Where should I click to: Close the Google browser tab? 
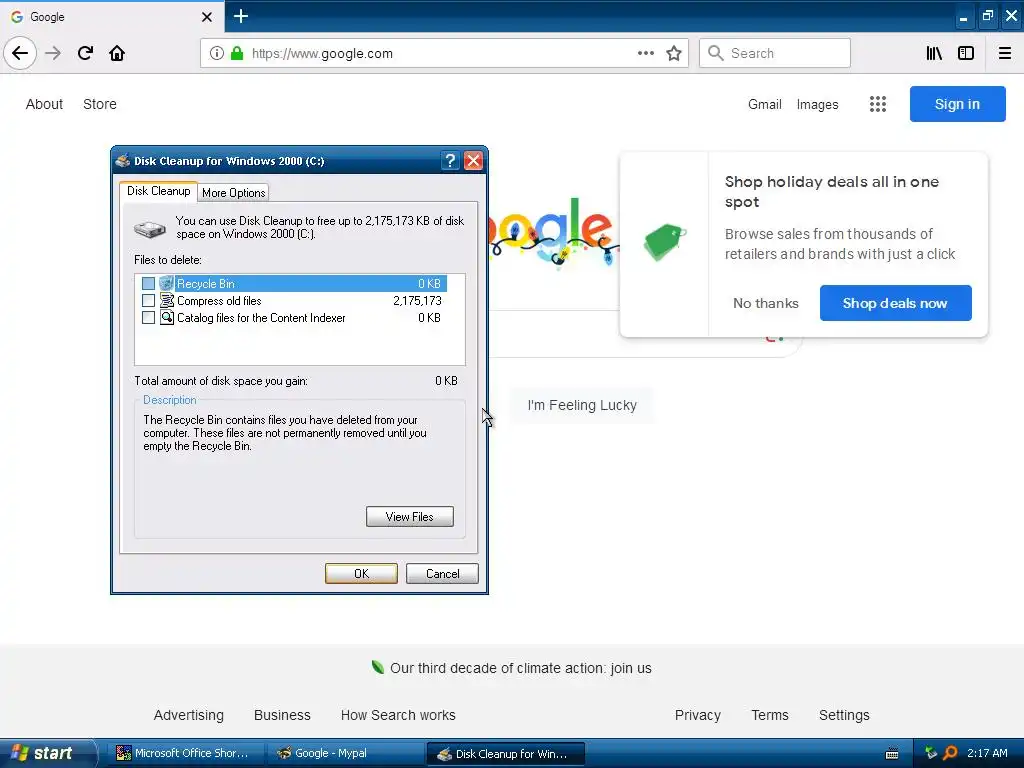coord(206,17)
